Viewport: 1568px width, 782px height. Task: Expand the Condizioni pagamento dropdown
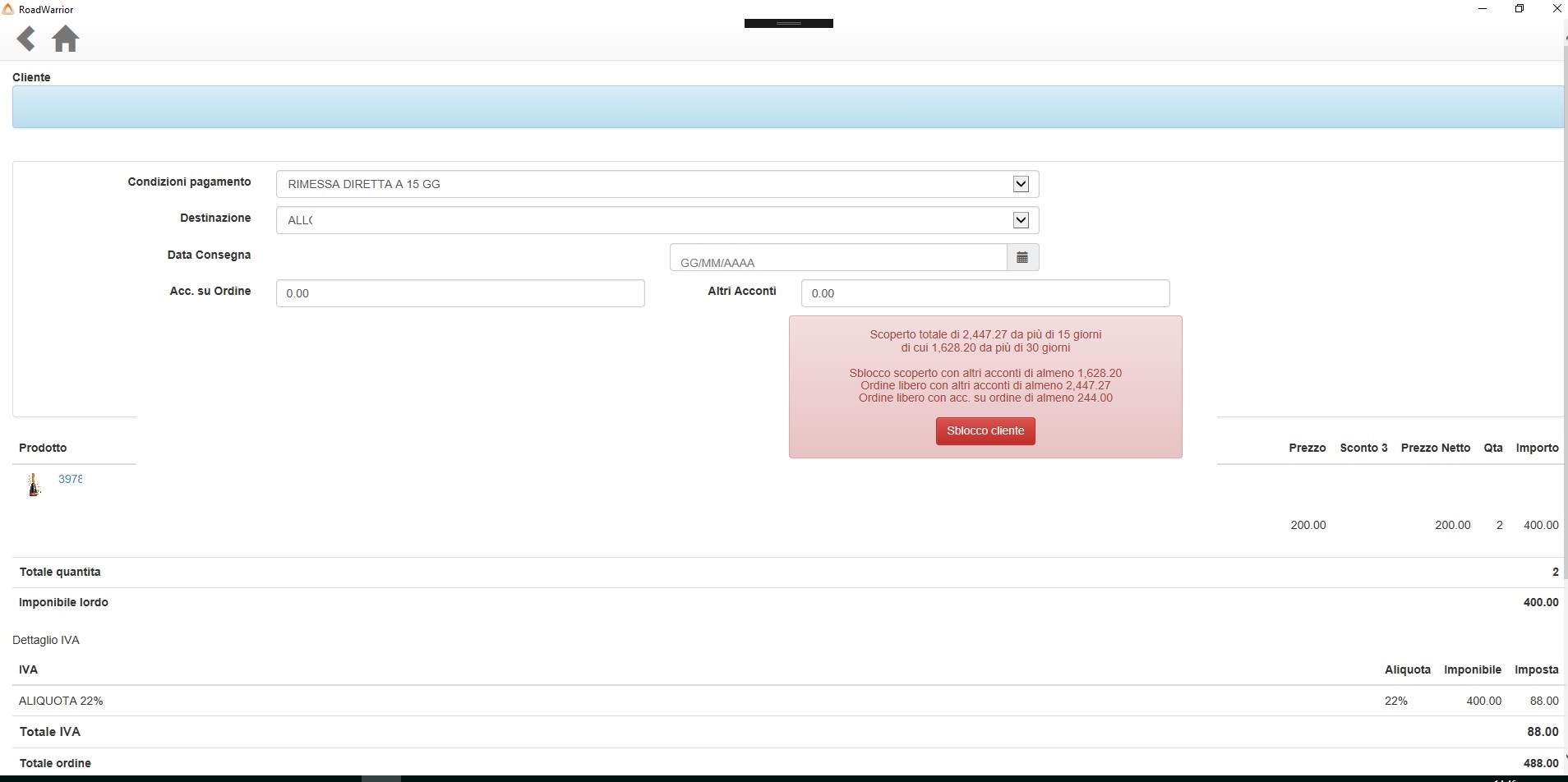pos(1021,184)
